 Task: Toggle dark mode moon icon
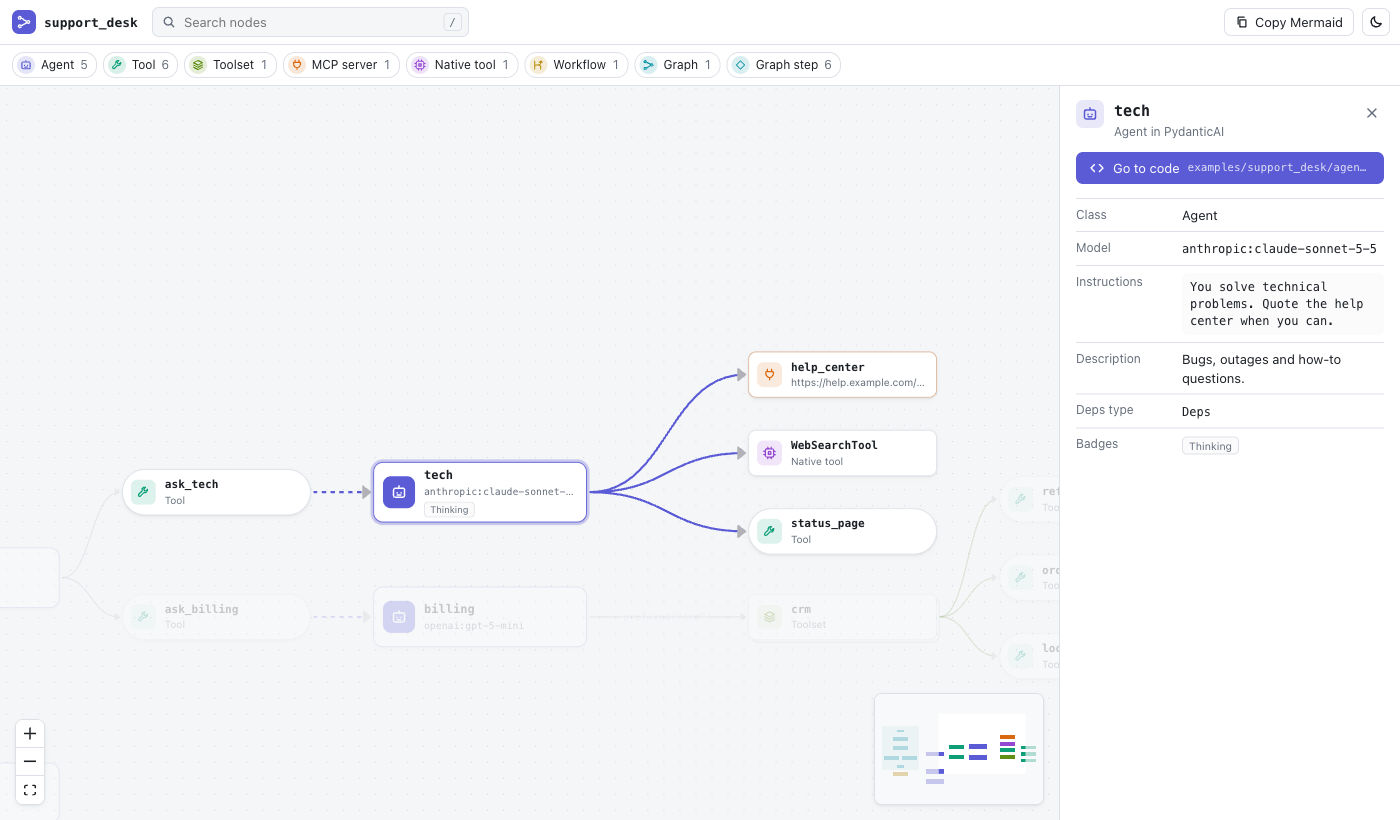click(x=1376, y=22)
